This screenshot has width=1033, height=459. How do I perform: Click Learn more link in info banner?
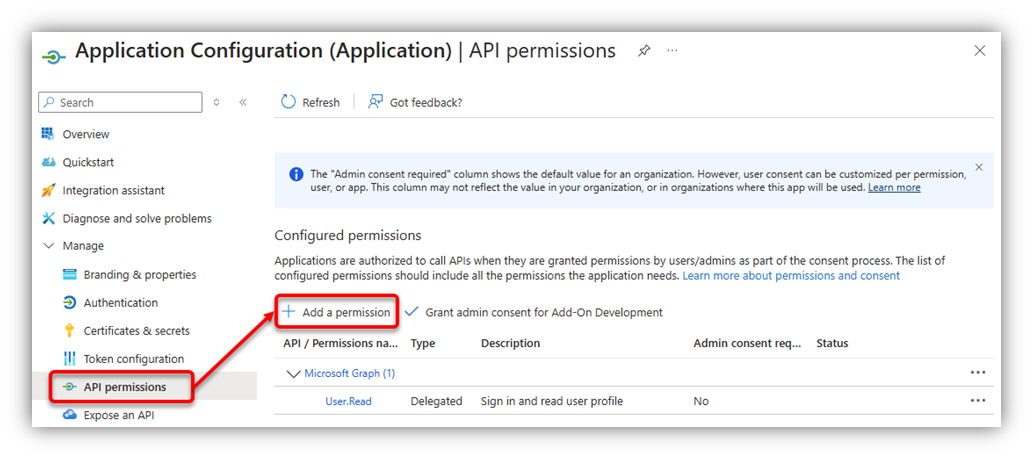pyautogui.click(x=894, y=188)
